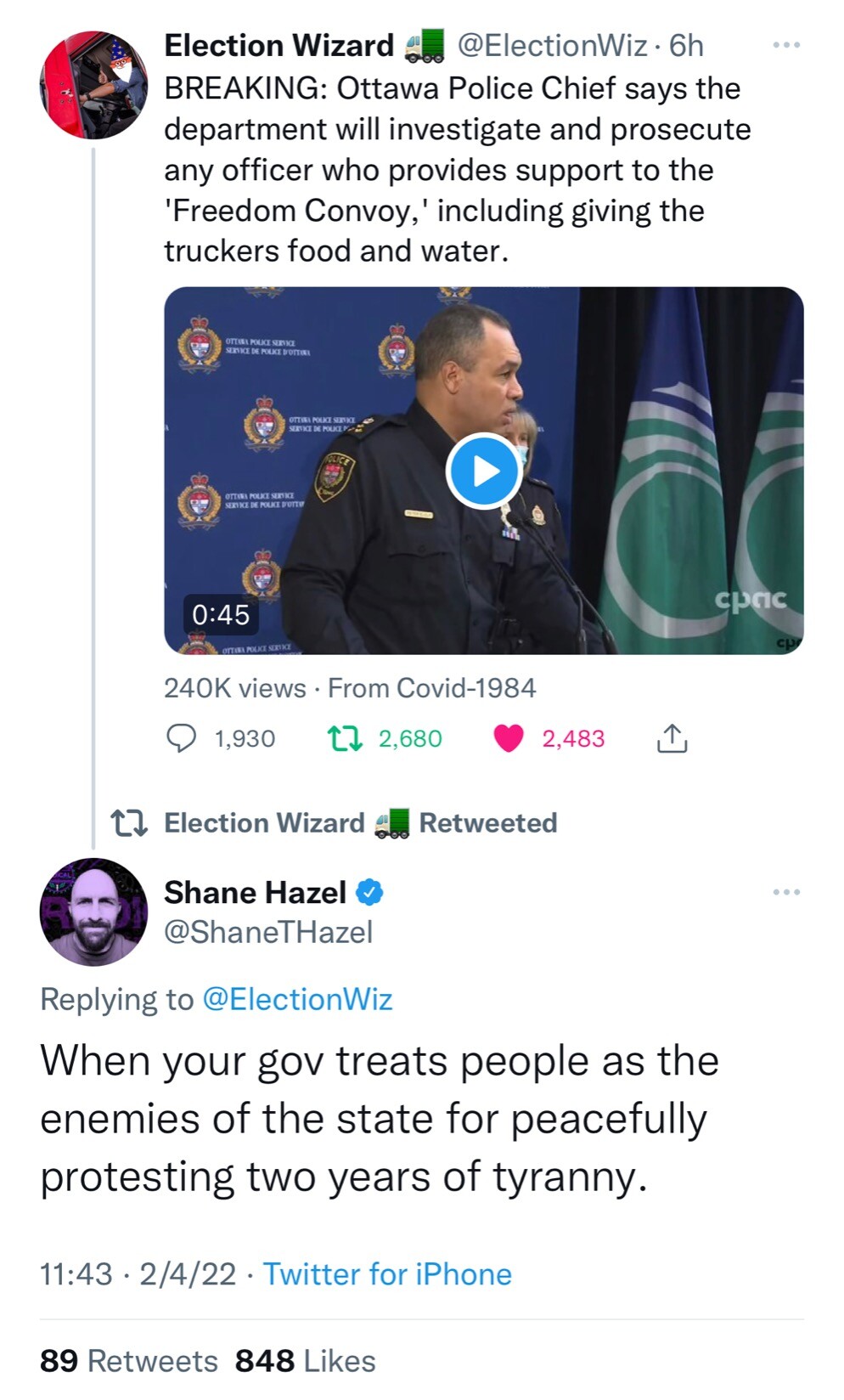Click Shane Hazel's verified badge
The height and width of the screenshot is (1400, 844).
click(x=369, y=892)
